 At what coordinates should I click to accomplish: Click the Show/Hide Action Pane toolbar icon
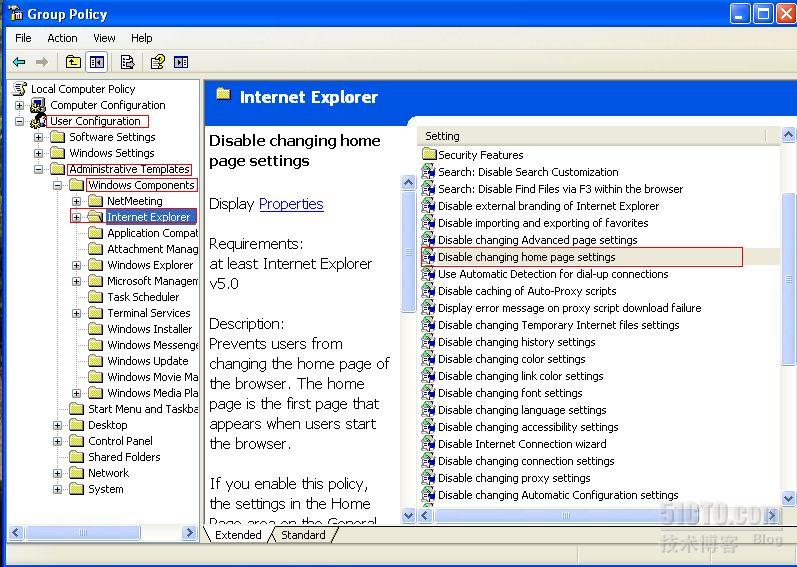[181, 62]
